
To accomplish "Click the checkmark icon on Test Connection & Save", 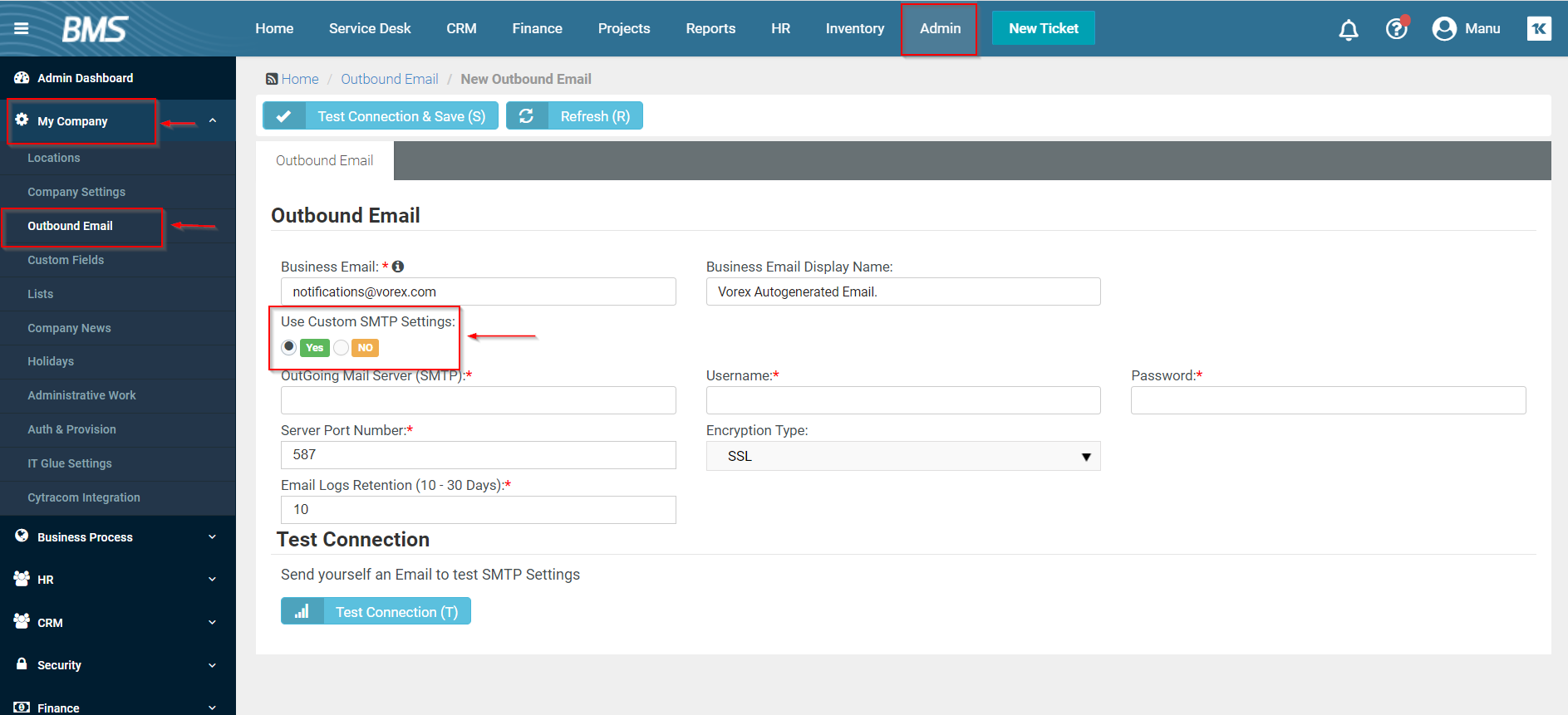I will pos(284,116).
